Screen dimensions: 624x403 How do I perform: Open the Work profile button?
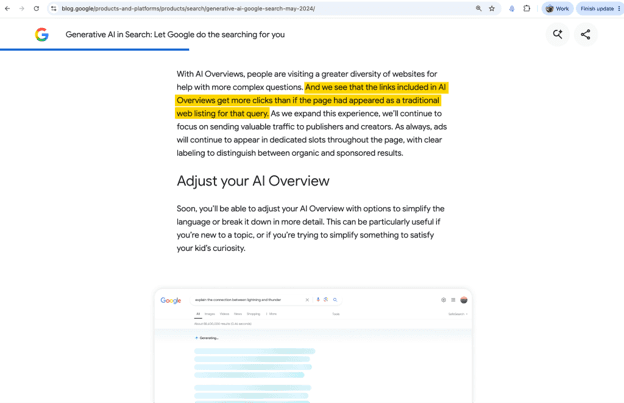pyautogui.click(x=557, y=8)
